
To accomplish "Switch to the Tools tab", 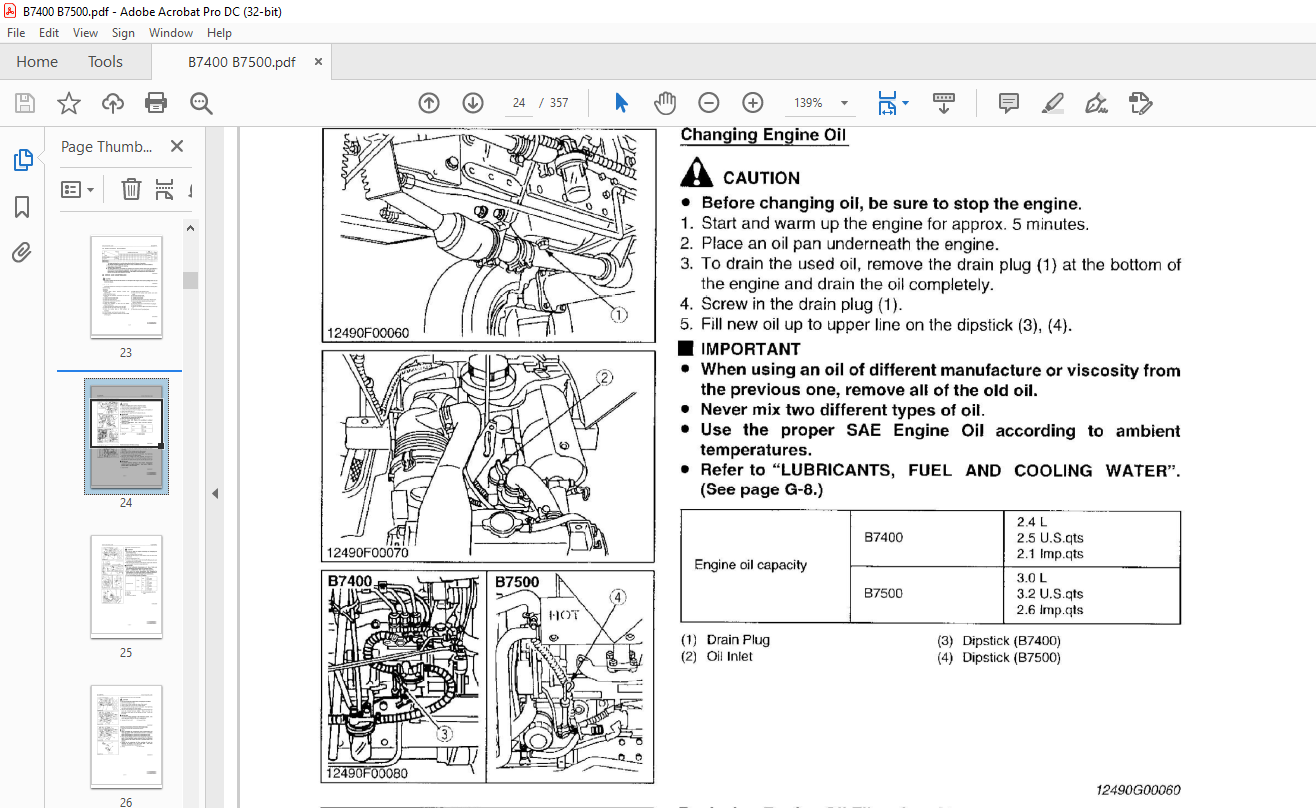I will click(x=105, y=62).
